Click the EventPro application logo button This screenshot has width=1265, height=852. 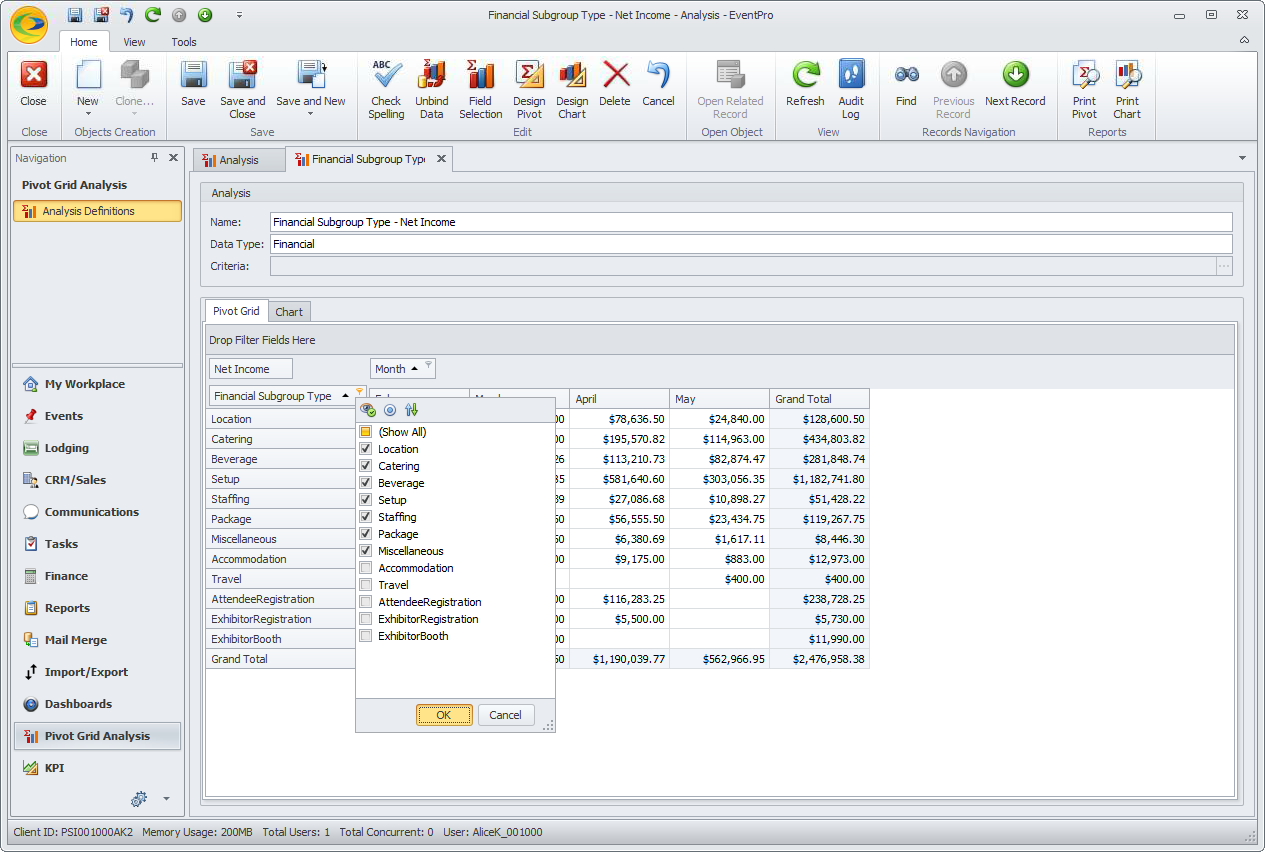coord(28,23)
